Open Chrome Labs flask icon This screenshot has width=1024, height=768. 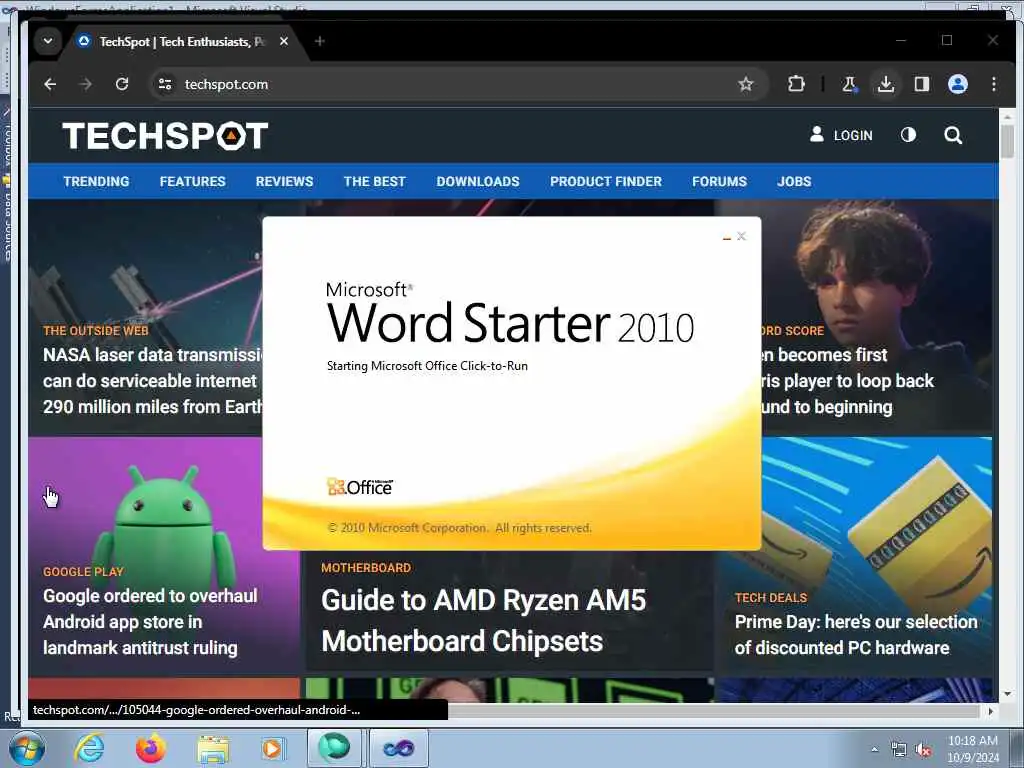point(849,84)
